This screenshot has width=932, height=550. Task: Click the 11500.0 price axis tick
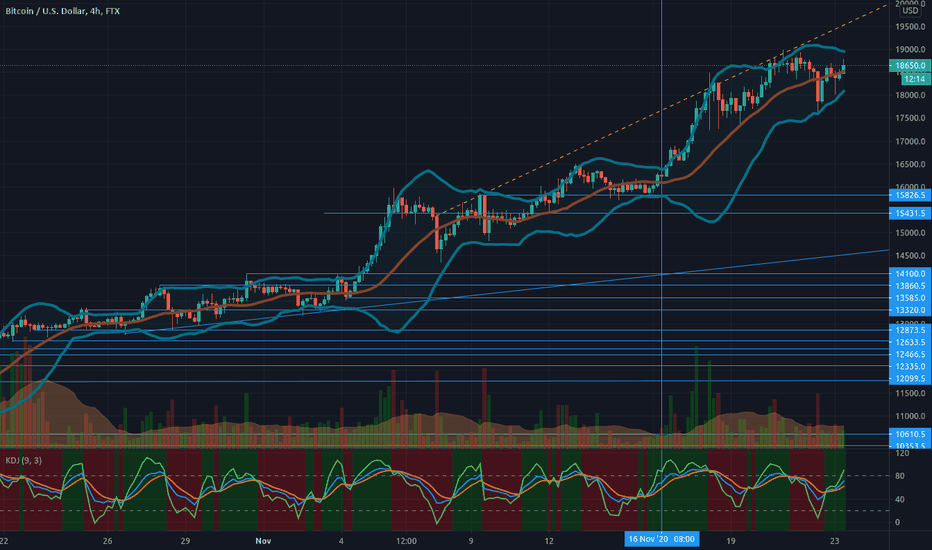pyautogui.click(x=910, y=394)
